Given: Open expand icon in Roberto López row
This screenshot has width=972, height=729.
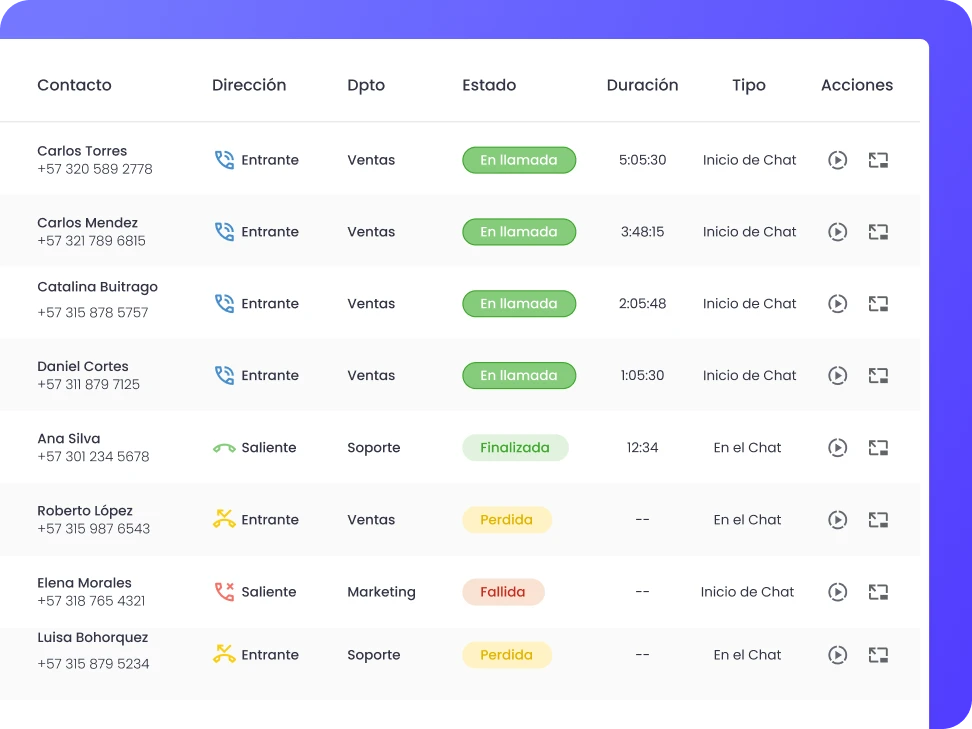Looking at the screenshot, I should pyautogui.click(x=878, y=520).
